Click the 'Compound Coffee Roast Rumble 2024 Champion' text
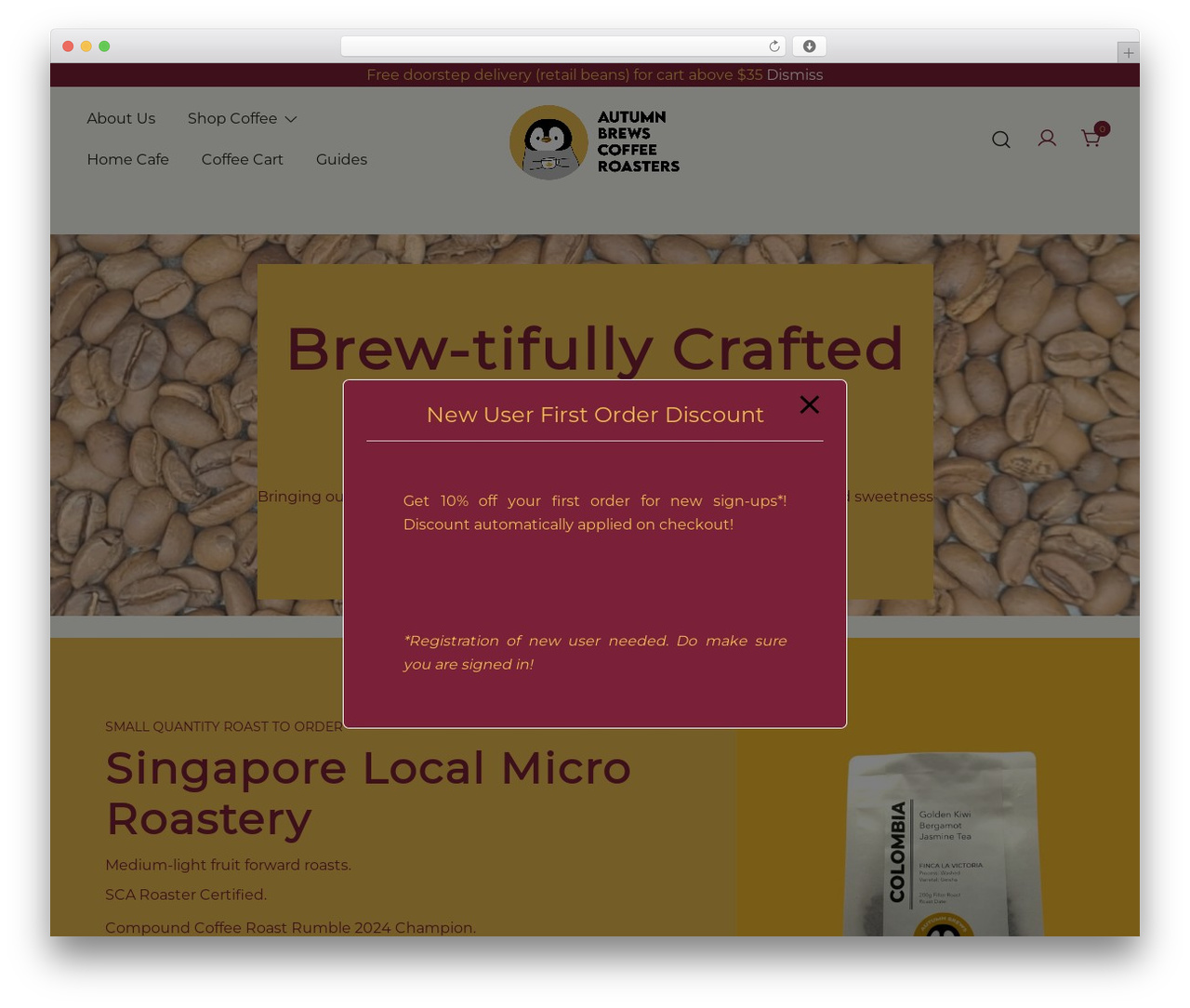Viewport: 1190px width, 1008px height. pos(290,927)
